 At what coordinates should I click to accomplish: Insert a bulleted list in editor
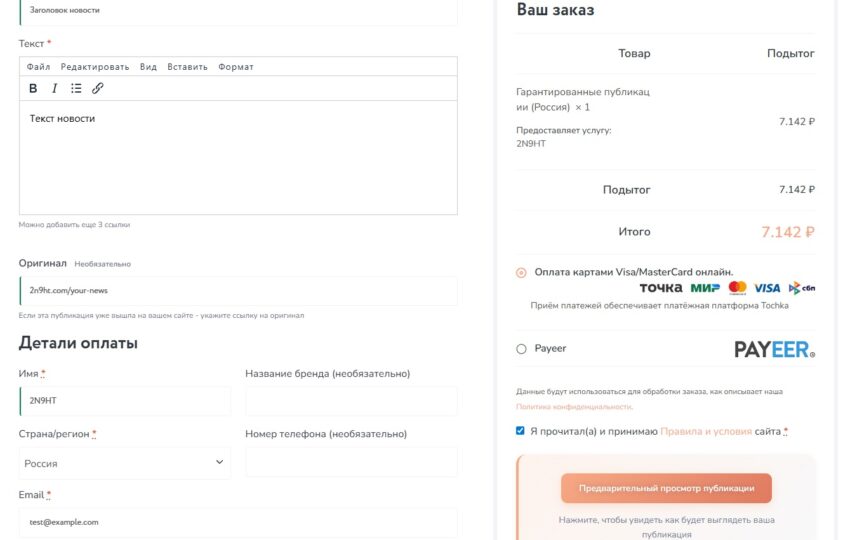[x=76, y=88]
